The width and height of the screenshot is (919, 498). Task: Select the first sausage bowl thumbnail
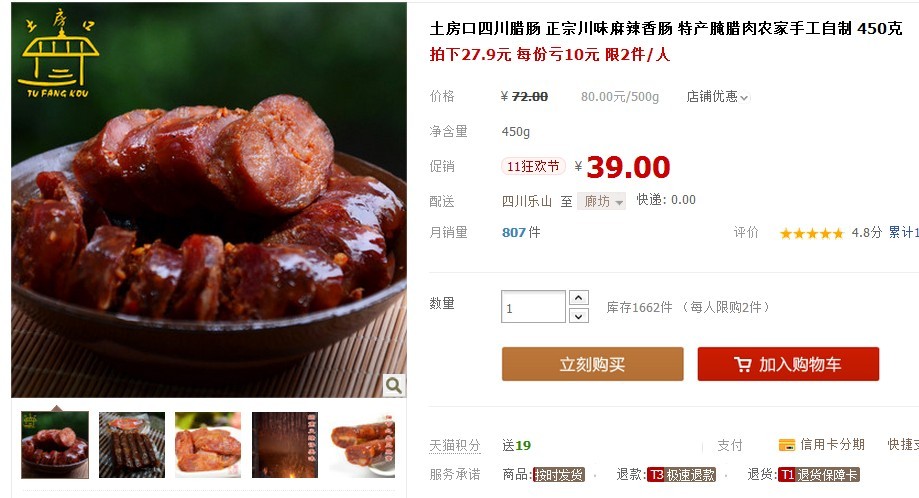click(55, 445)
